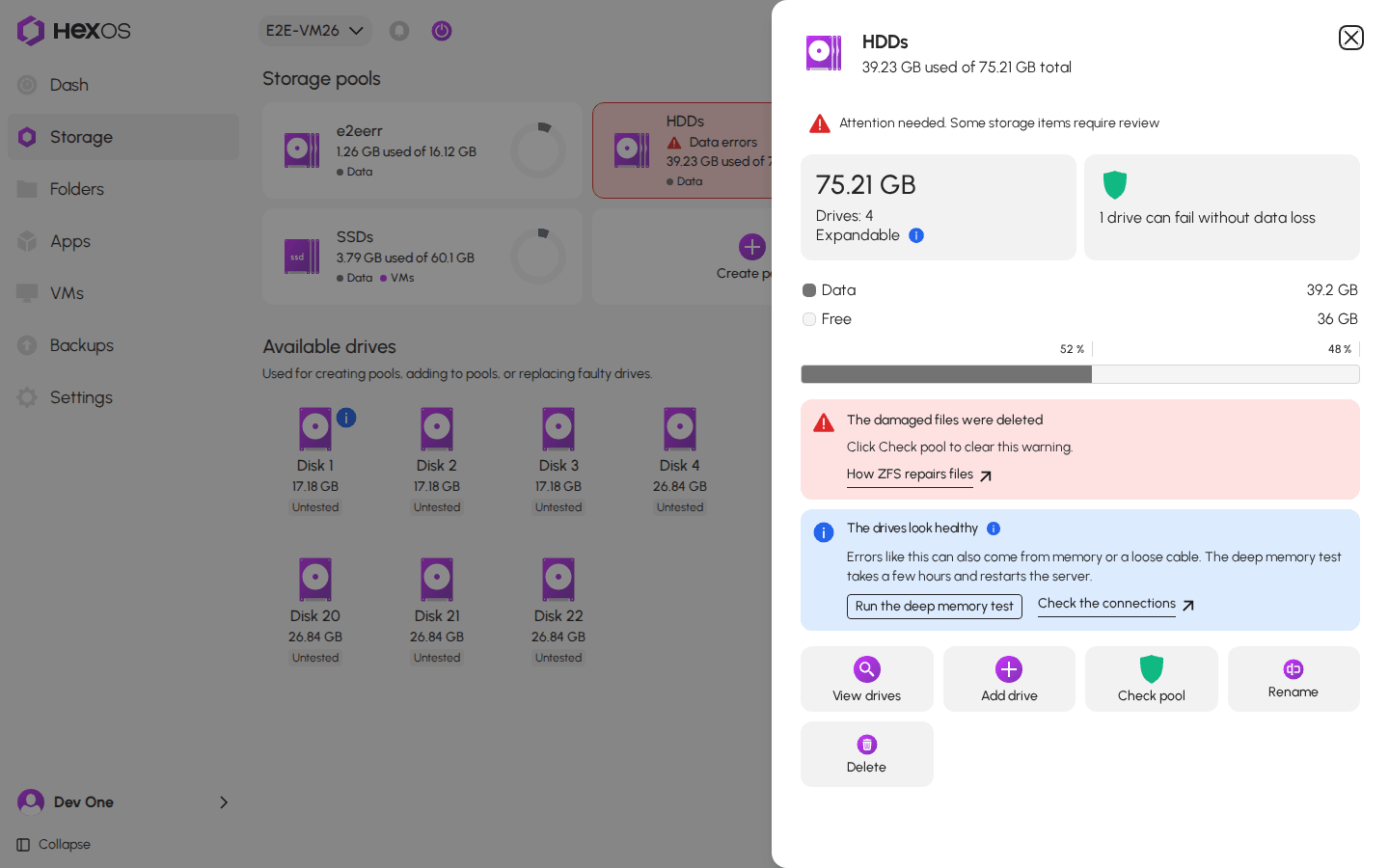Click the purple power icon in the header
Image resolution: width=1389 pixels, height=868 pixels.
442,31
